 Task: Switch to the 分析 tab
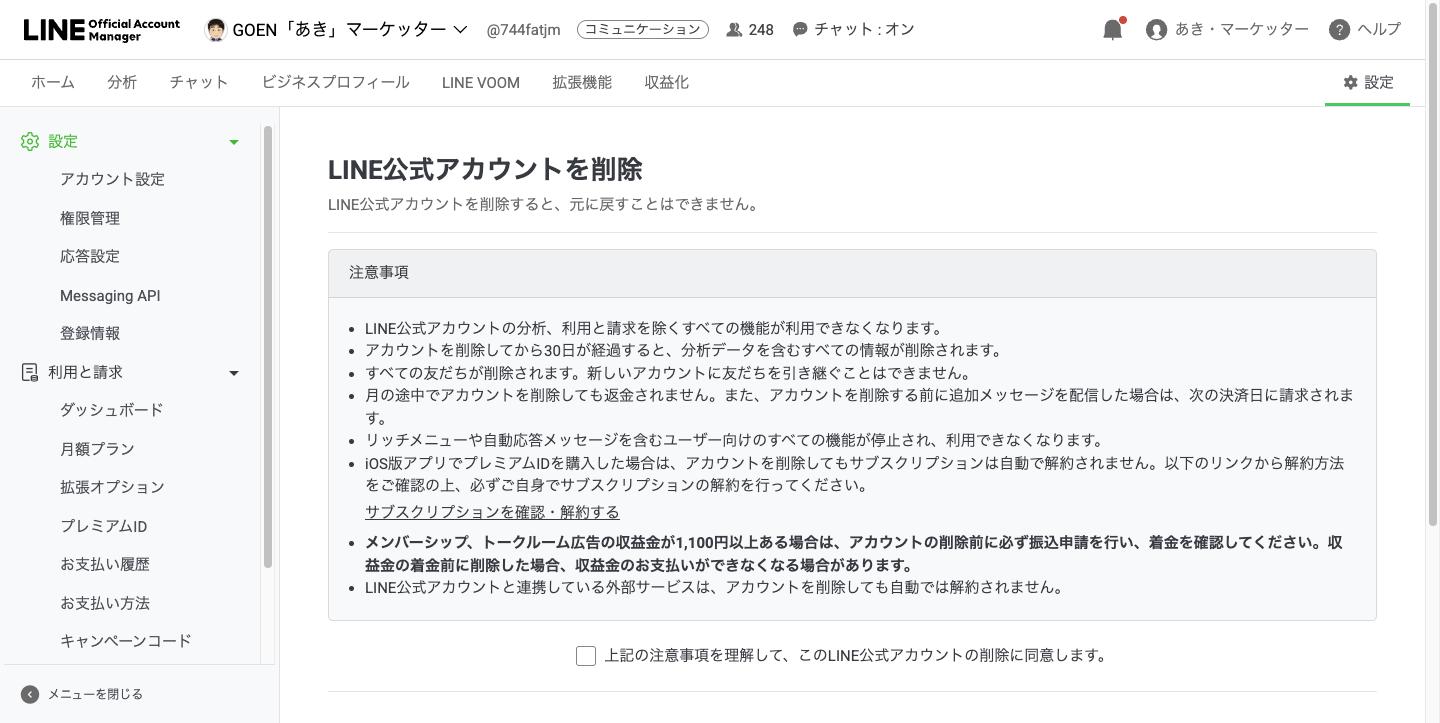coord(122,83)
